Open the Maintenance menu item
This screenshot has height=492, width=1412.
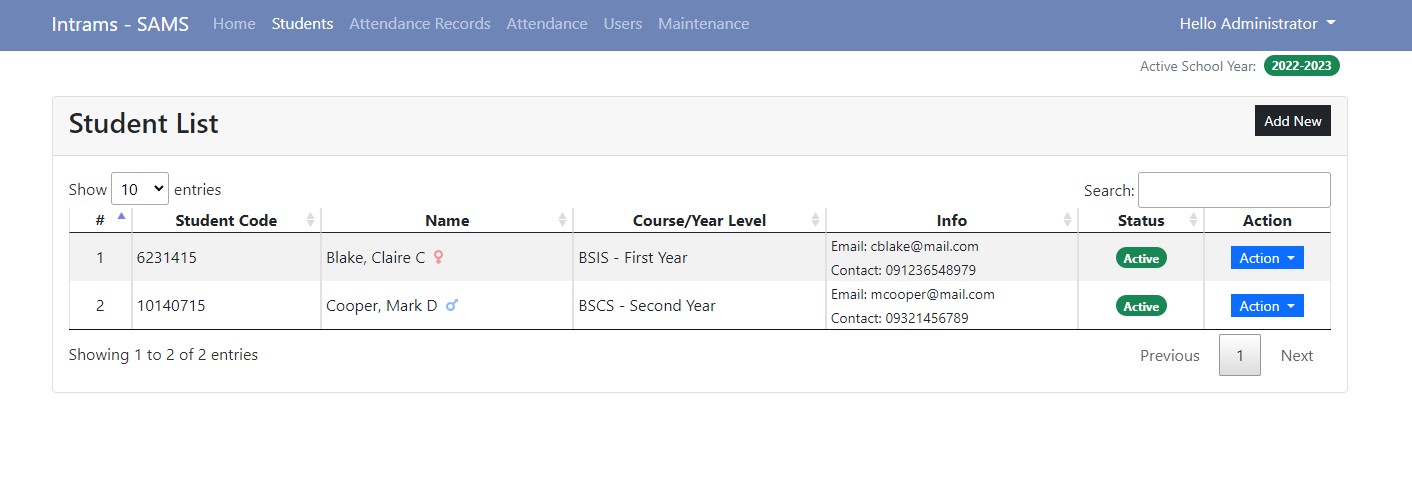click(703, 24)
